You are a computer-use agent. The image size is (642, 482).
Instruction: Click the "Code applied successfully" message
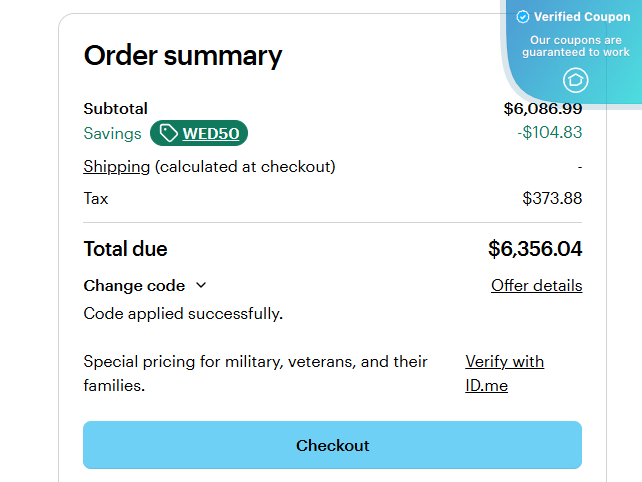(x=183, y=313)
